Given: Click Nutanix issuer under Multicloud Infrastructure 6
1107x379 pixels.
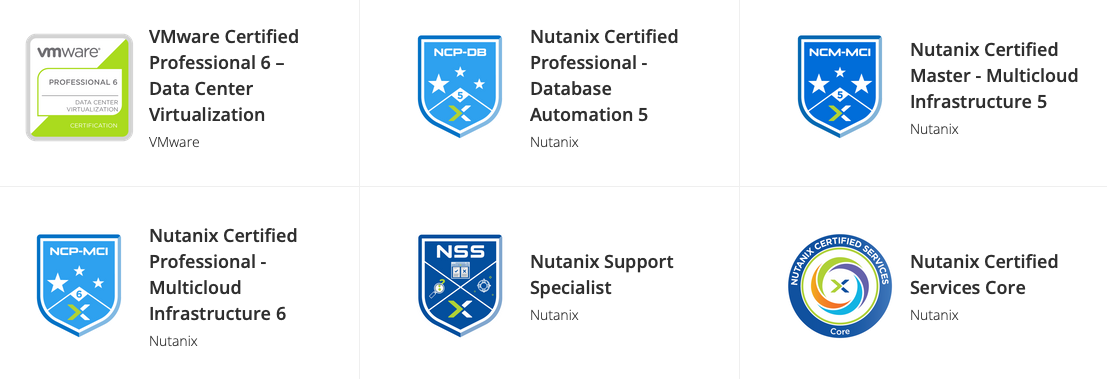Looking at the screenshot, I should (x=173, y=341).
